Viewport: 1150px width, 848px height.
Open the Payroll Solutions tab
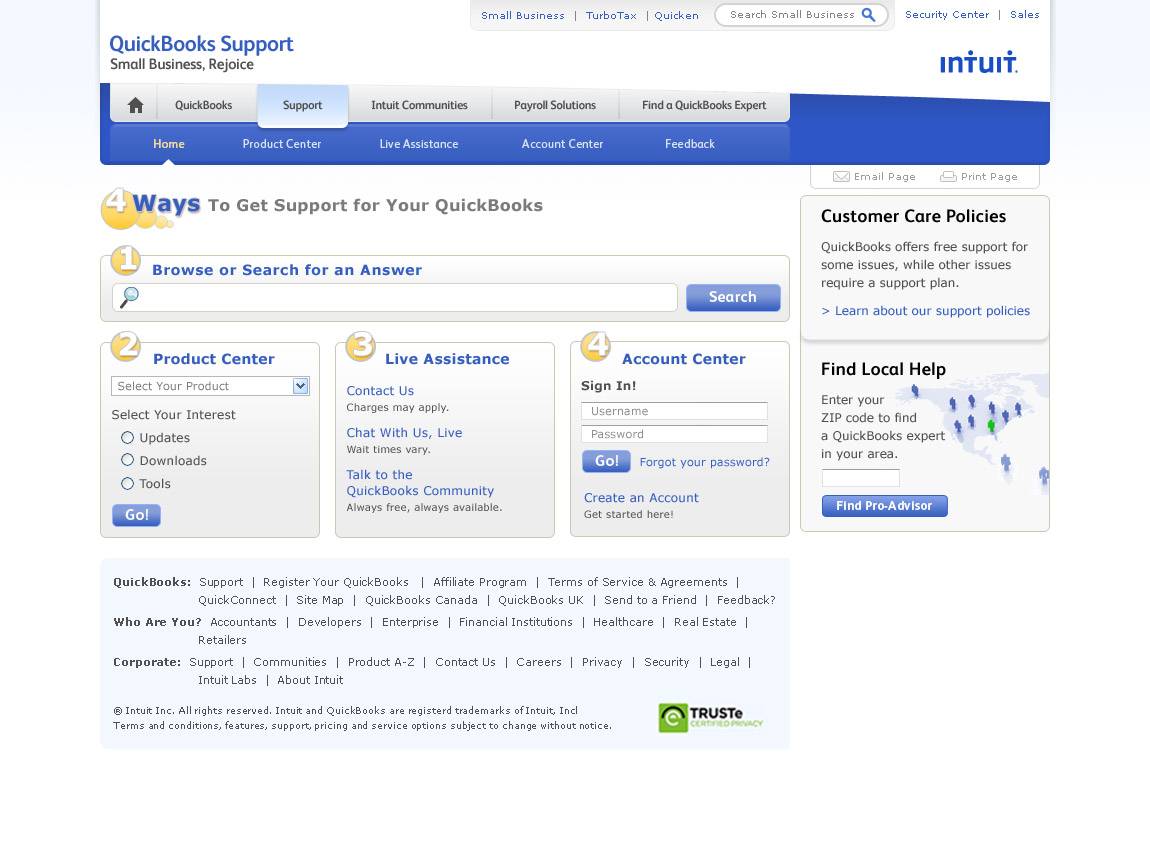coord(554,106)
